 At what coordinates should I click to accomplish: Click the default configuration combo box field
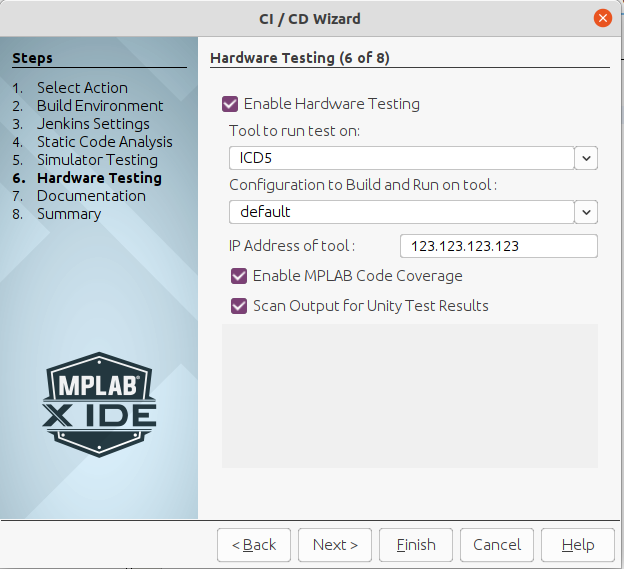[x=401, y=212]
